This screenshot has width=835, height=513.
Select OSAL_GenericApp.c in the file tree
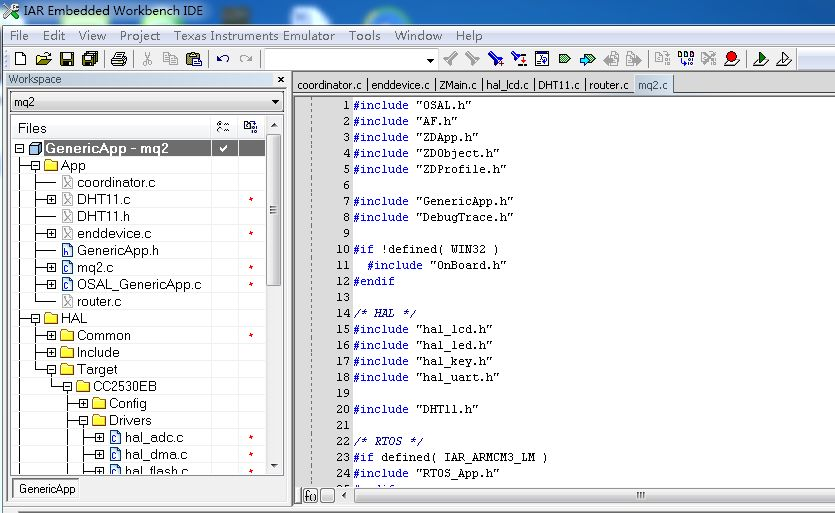(x=138, y=284)
